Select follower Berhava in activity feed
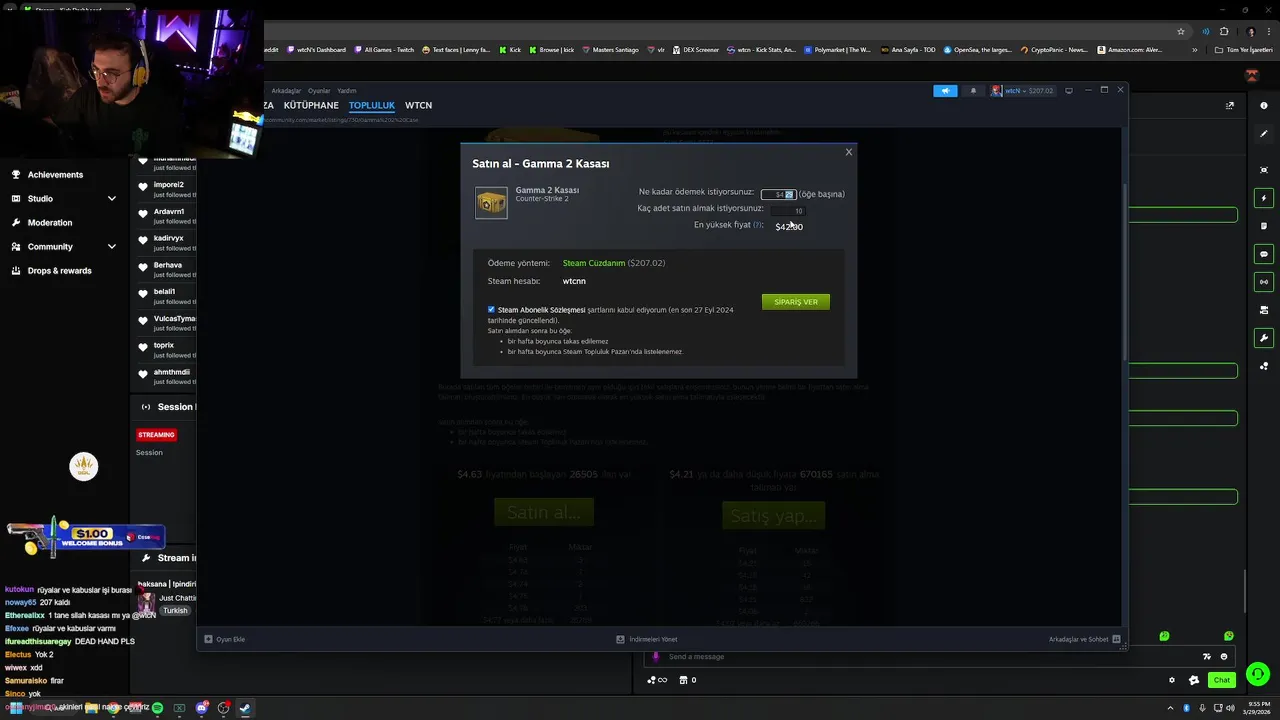The width and height of the screenshot is (1280, 720). (167, 265)
